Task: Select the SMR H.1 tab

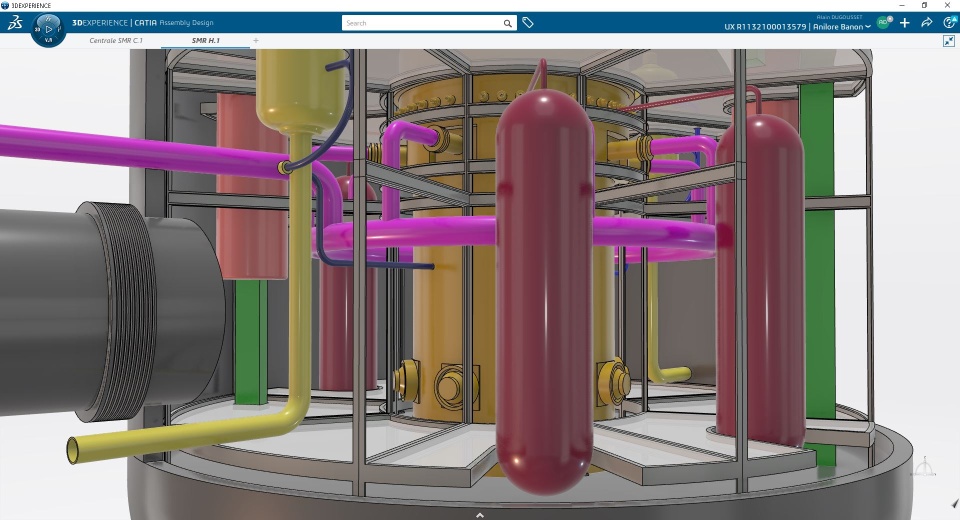Action: tap(205, 40)
